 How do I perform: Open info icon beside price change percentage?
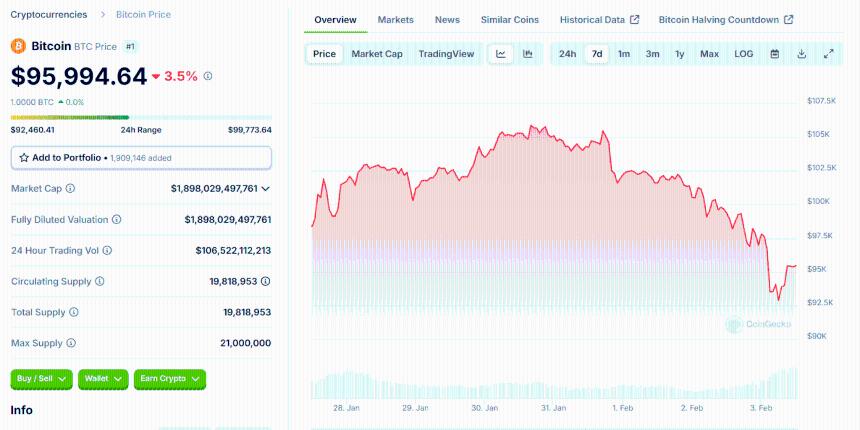tap(208, 76)
